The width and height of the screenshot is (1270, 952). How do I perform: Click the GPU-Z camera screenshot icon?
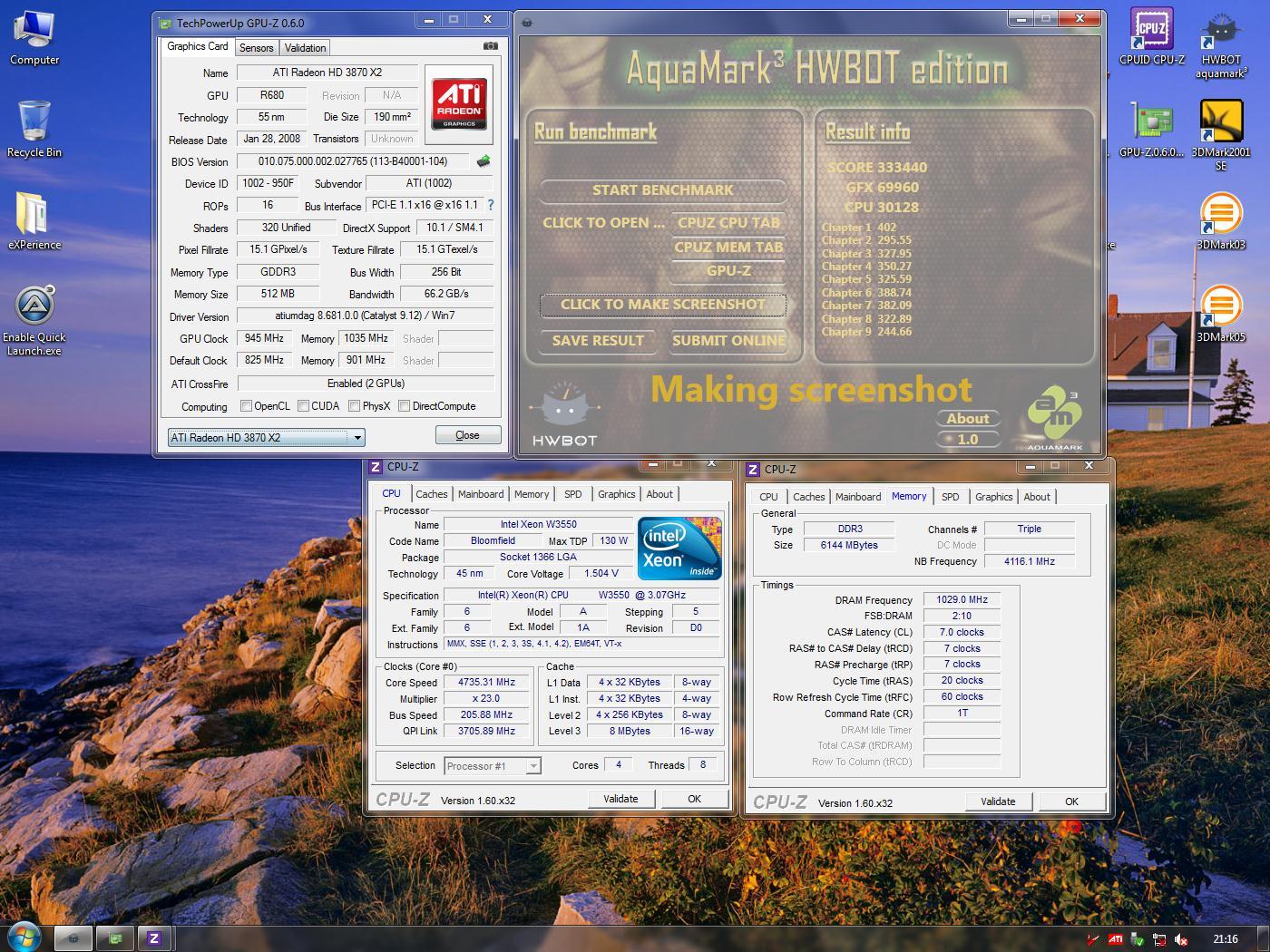click(490, 46)
